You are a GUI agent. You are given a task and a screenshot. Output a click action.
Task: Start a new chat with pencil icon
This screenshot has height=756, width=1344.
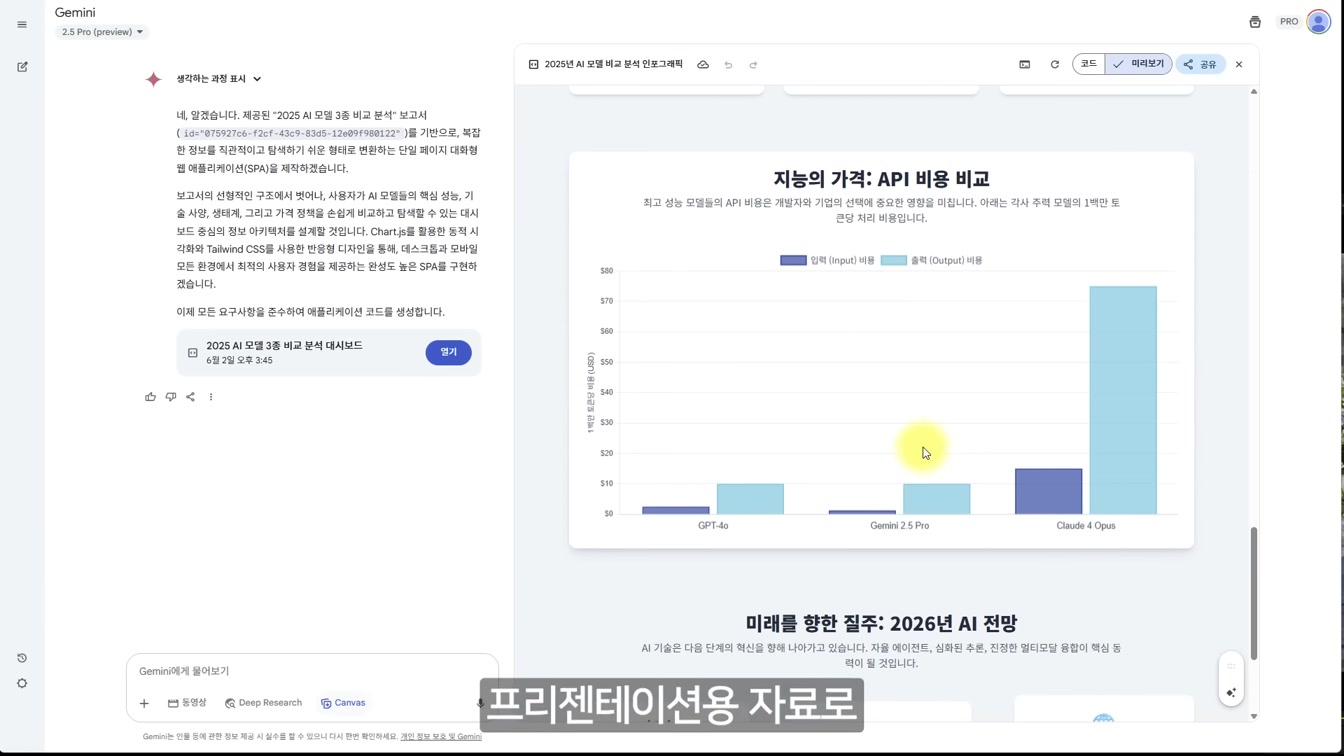(22, 67)
